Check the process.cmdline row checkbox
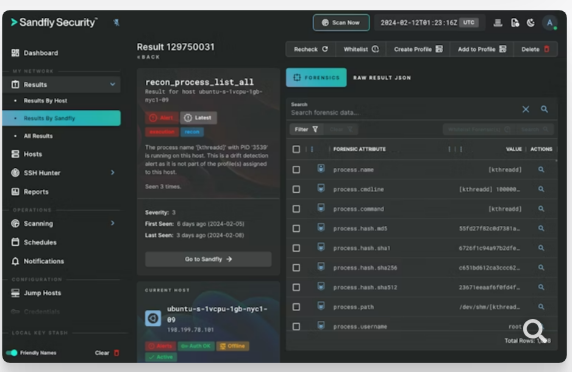The image size is (572, 372). pyautogui.click(x=296, y=189)
